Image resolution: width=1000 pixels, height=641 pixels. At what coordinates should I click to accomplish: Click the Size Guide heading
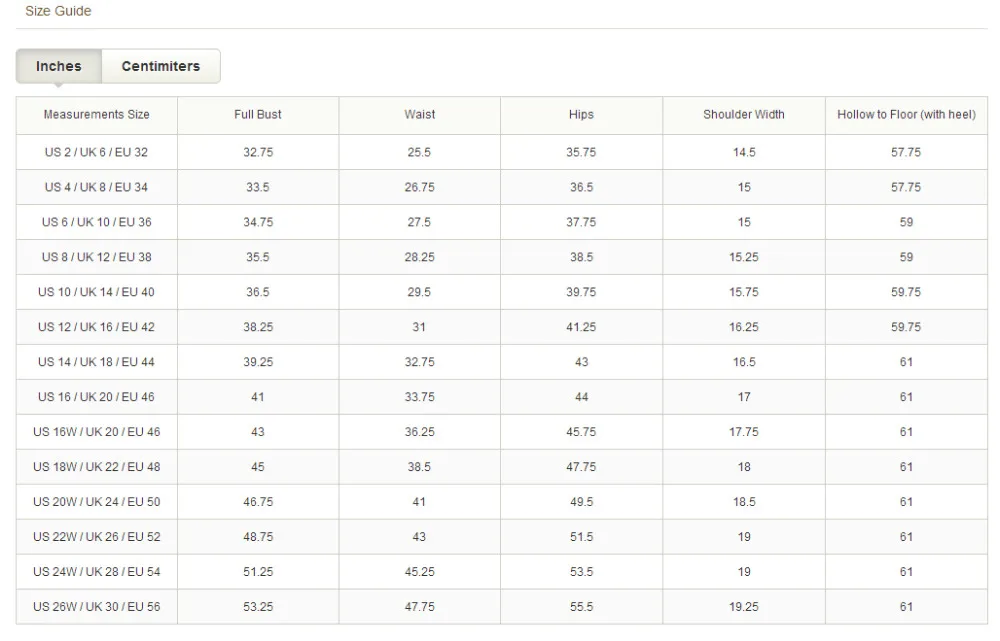coord(58,11)
